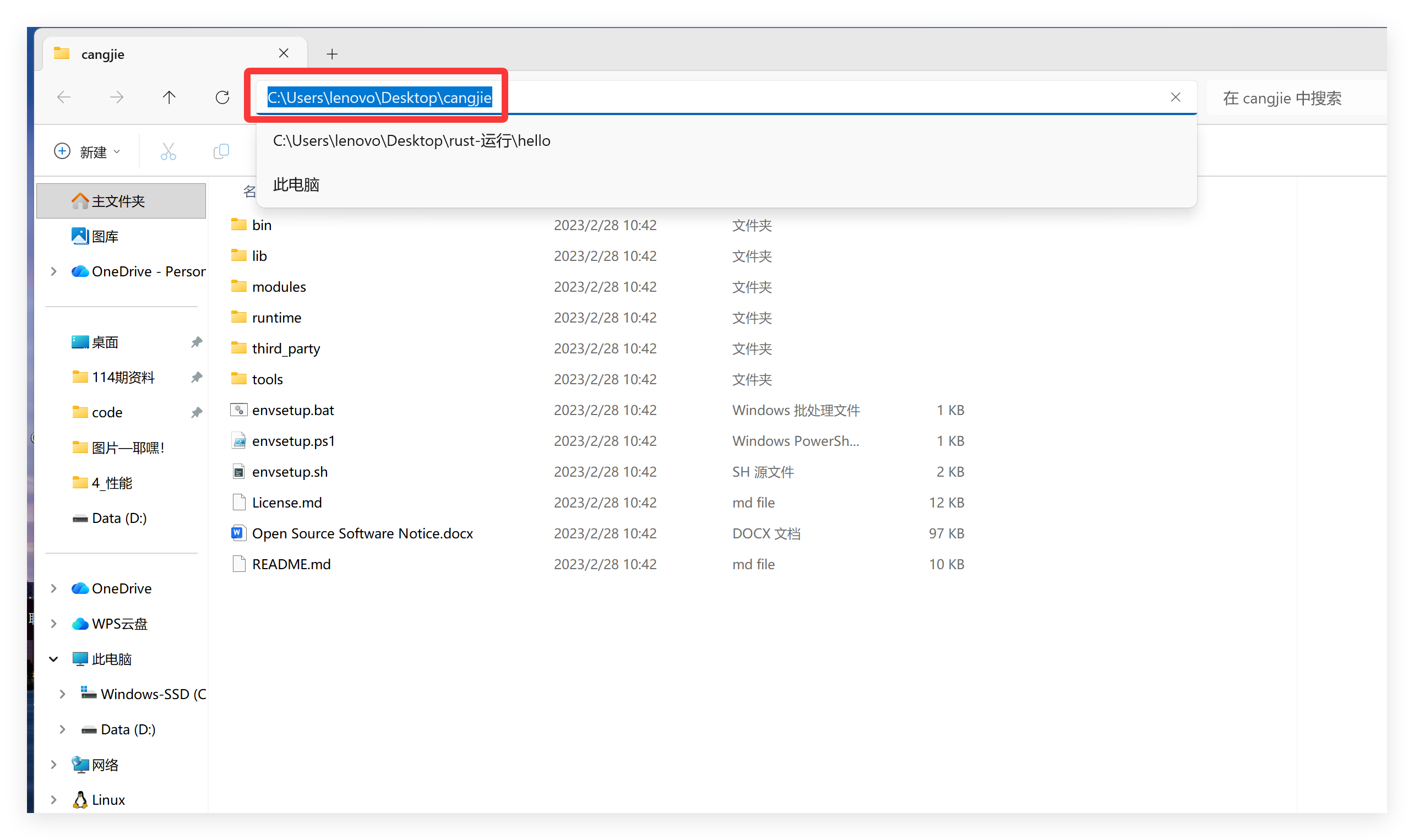Unpin the 114期资料 folder pin icon
The image size is (1414, 840).
pos(197,377)
